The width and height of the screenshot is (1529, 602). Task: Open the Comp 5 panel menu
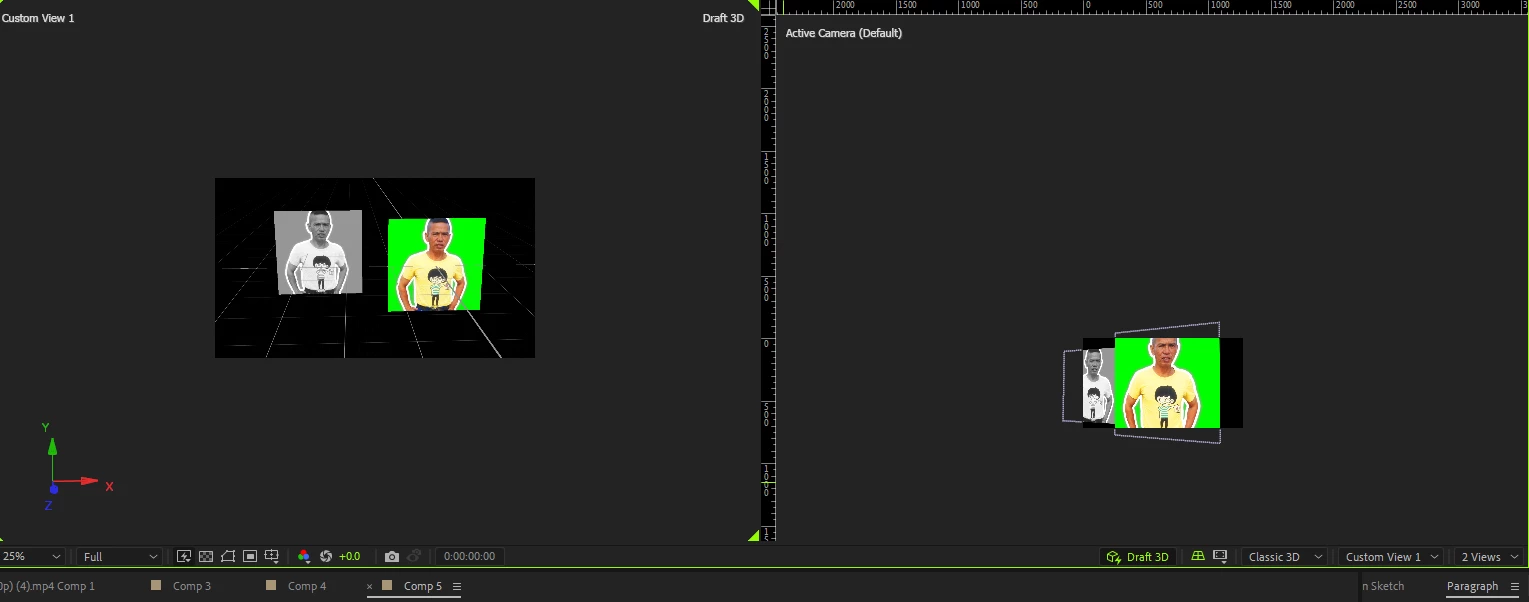[x=457, y=586]
